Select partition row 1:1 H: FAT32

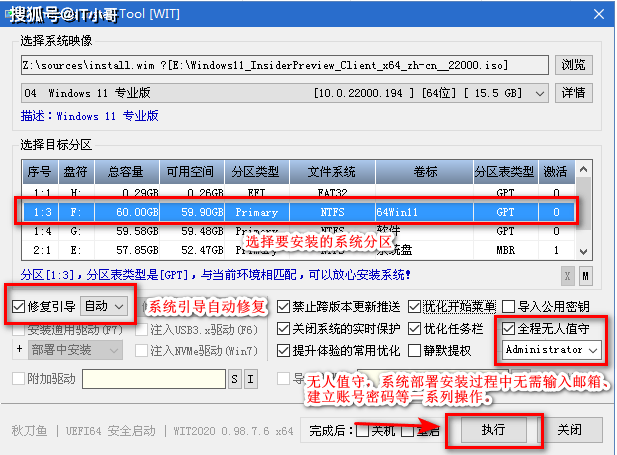[x=298, y=193]
